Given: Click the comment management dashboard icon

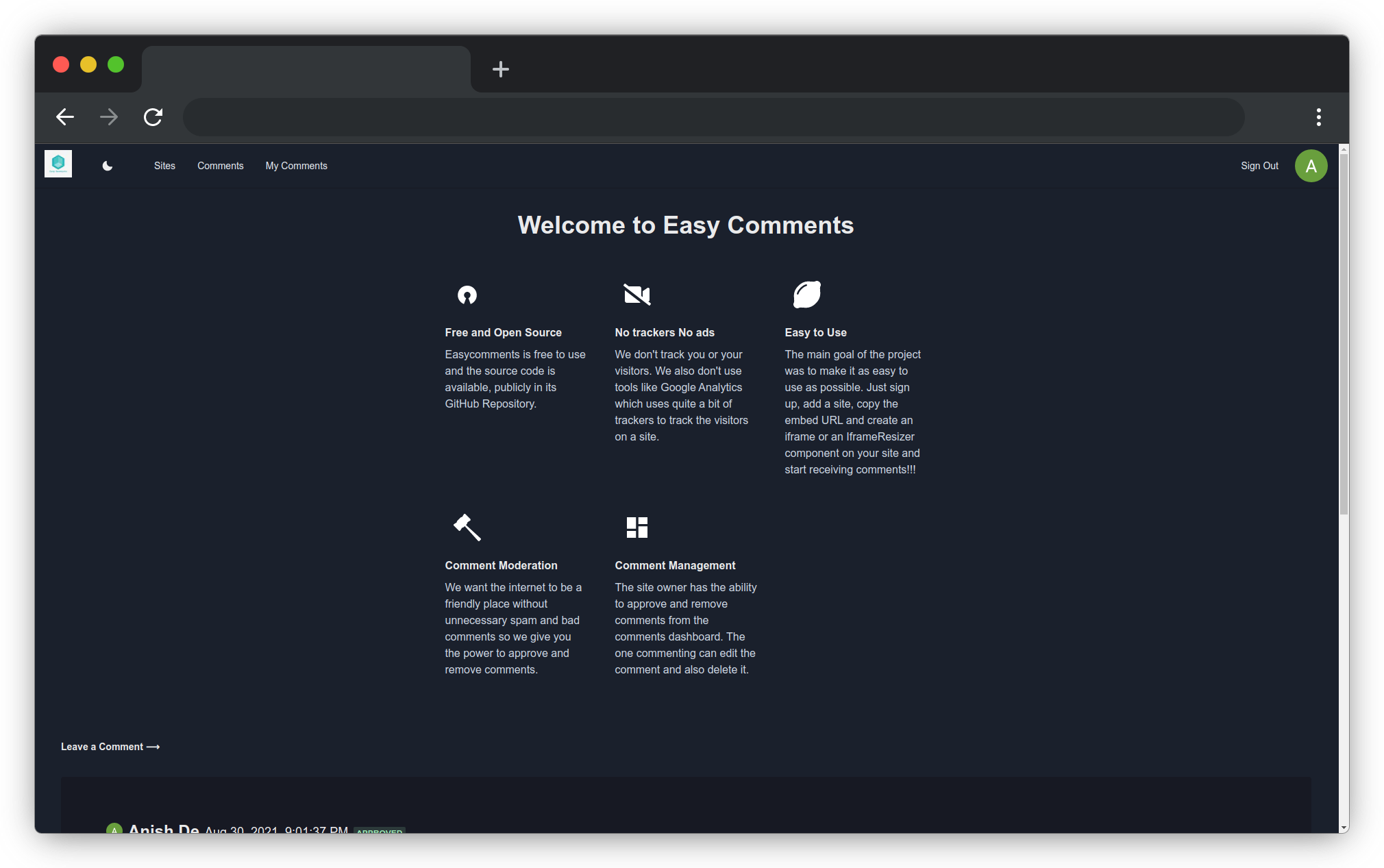Looking at the screenshot, I should pos(637,528).
